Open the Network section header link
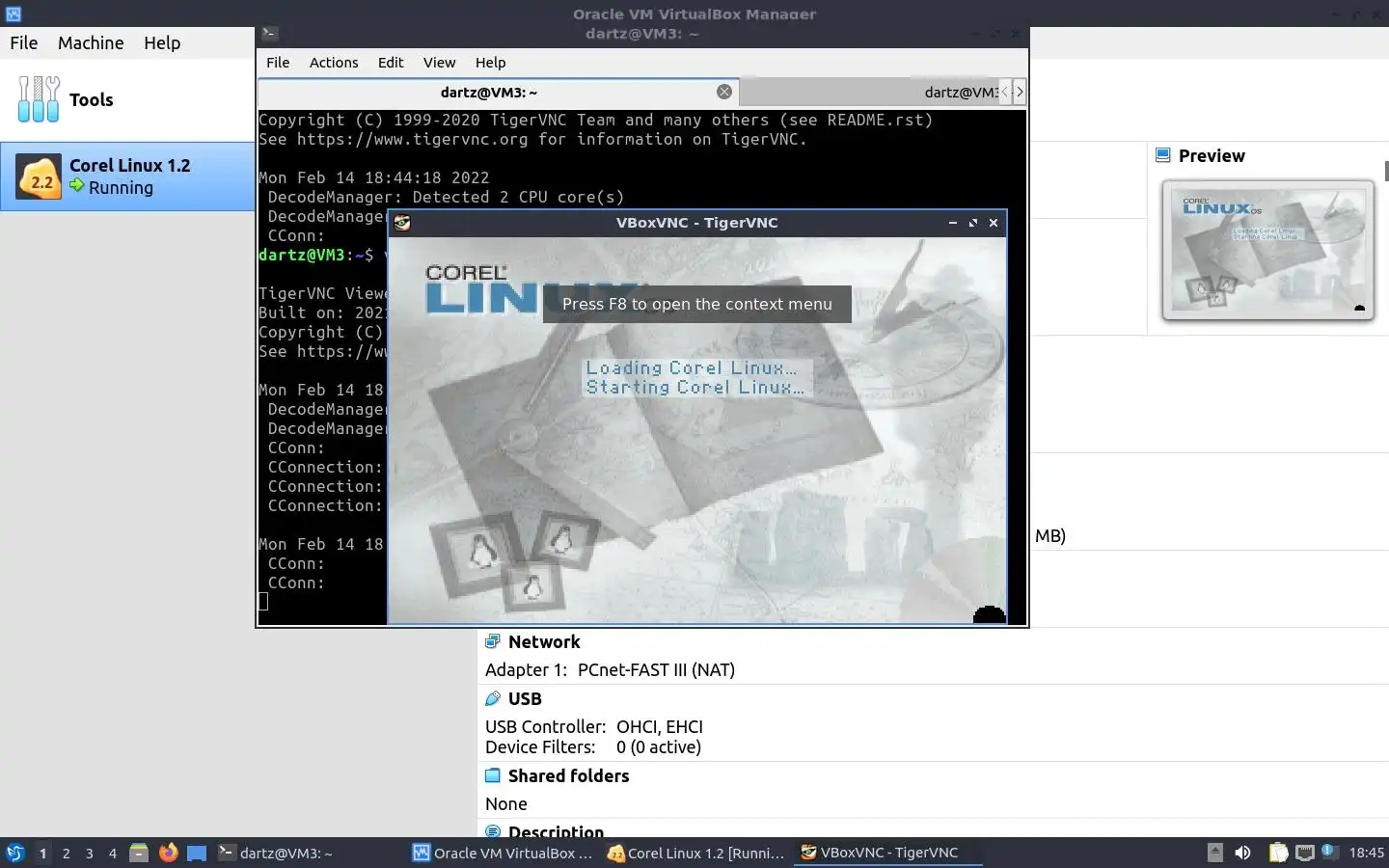 [x=544, y=641]
